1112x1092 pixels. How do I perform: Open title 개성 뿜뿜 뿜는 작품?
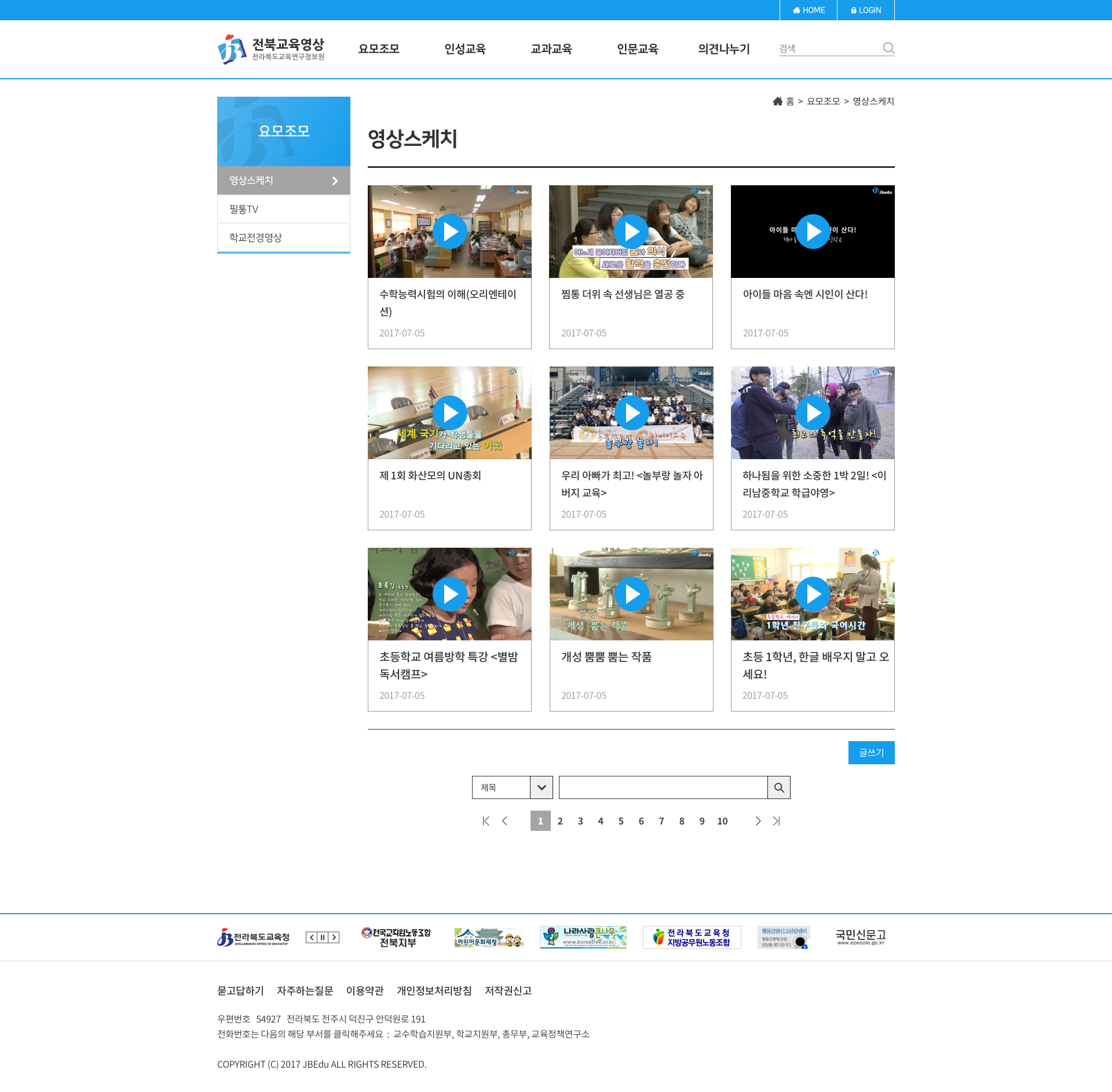606,657
